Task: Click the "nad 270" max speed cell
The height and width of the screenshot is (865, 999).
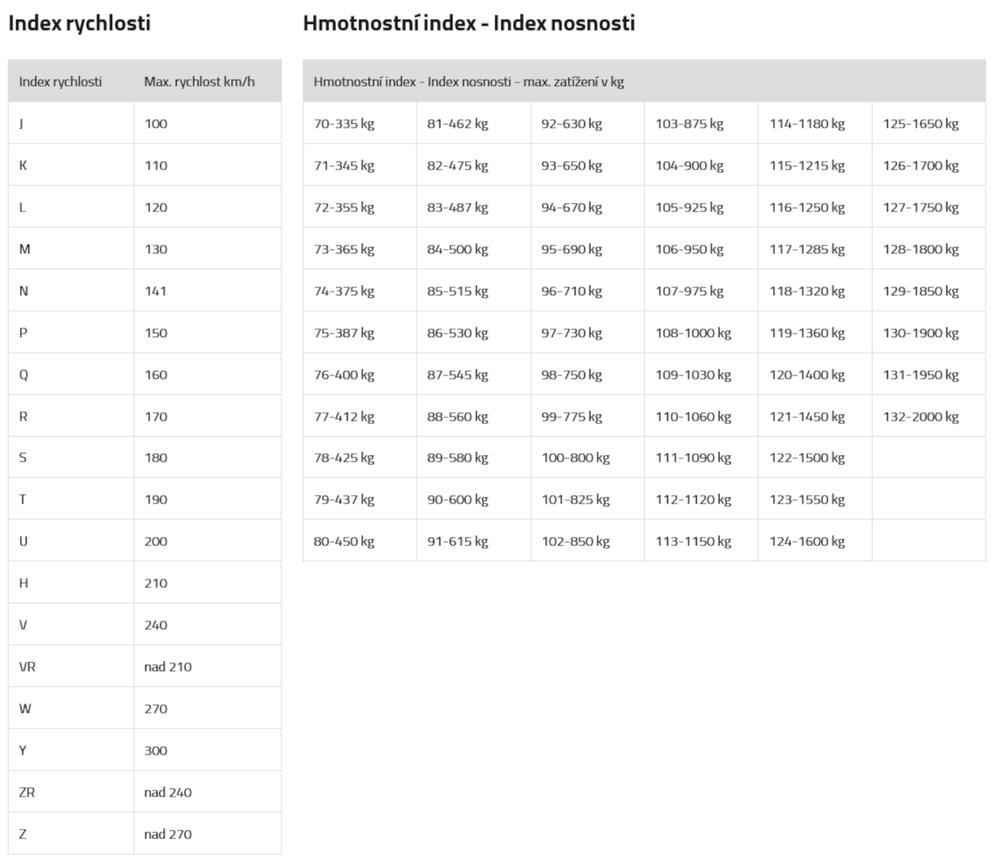Action: (167, 834)
